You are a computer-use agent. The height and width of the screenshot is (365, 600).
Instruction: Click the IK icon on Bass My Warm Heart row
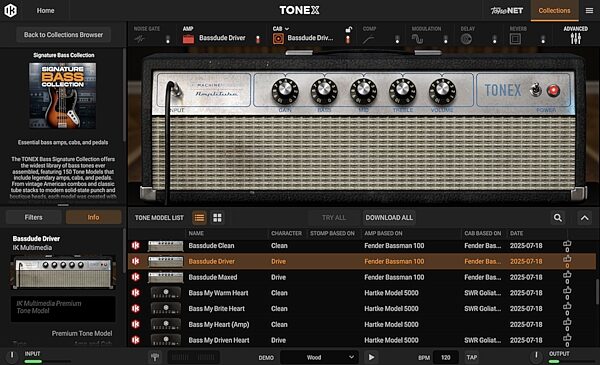pyautogui.click(x=135, y=293)
